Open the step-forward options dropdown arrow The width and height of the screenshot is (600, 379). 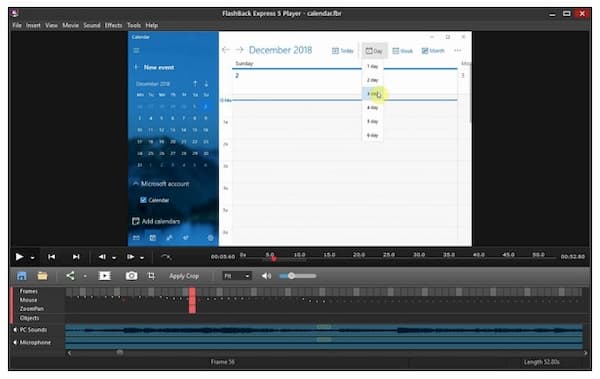142,258
